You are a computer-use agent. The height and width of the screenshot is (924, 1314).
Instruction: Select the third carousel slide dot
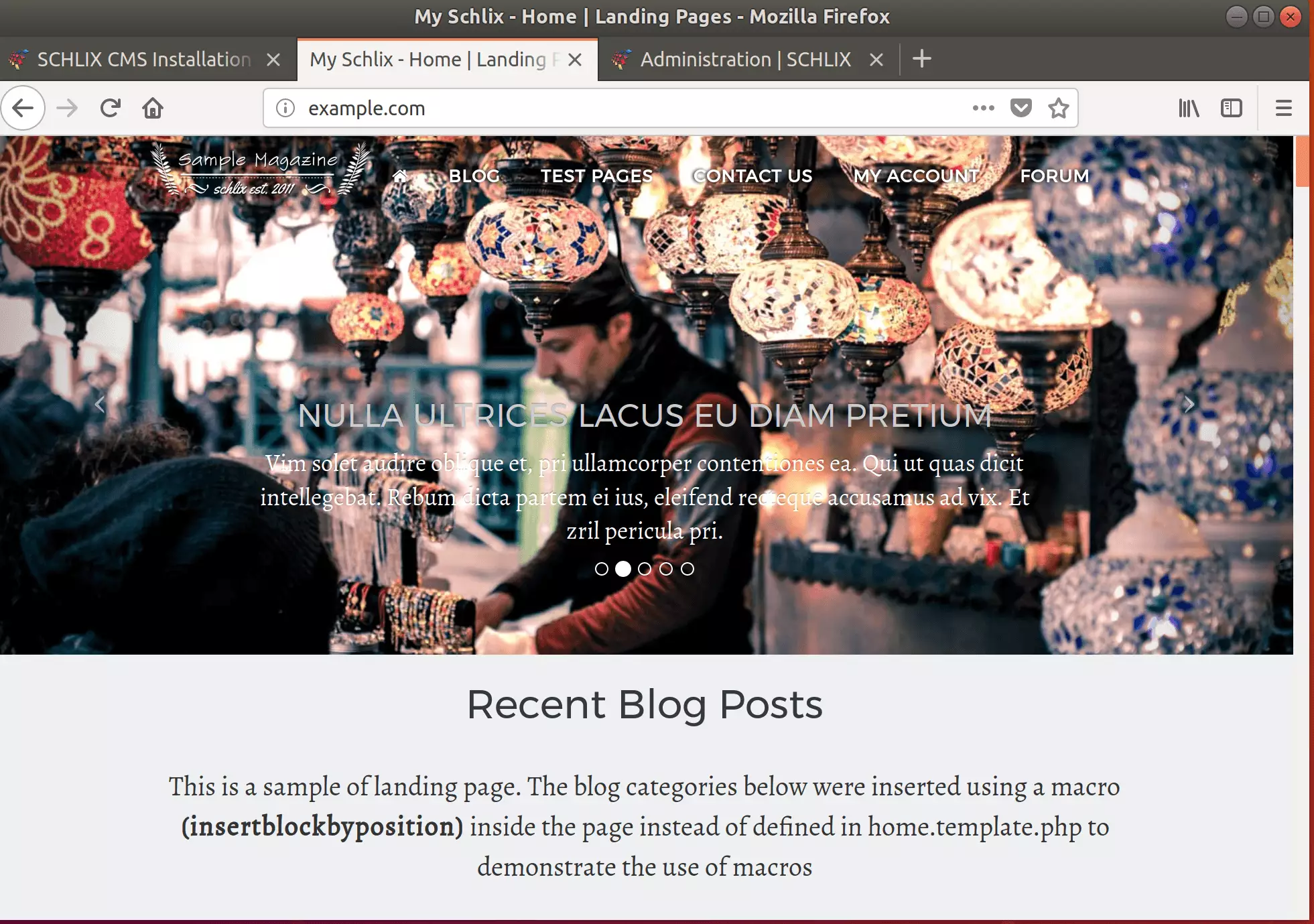[645, 569]
